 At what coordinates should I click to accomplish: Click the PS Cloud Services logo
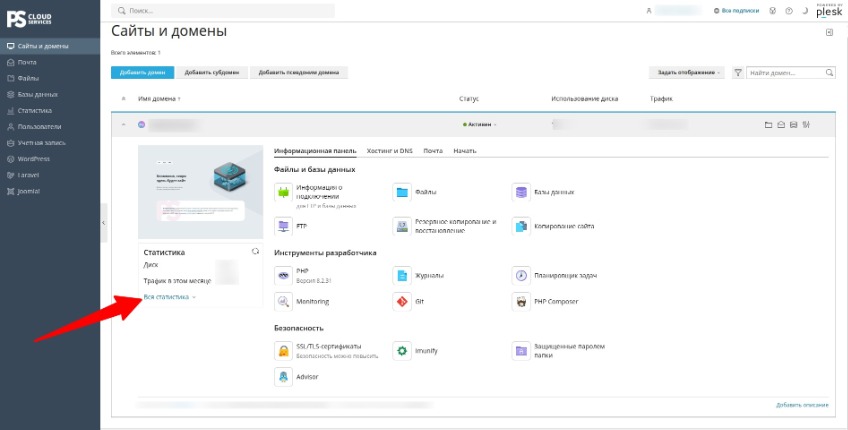coord(29,19)
